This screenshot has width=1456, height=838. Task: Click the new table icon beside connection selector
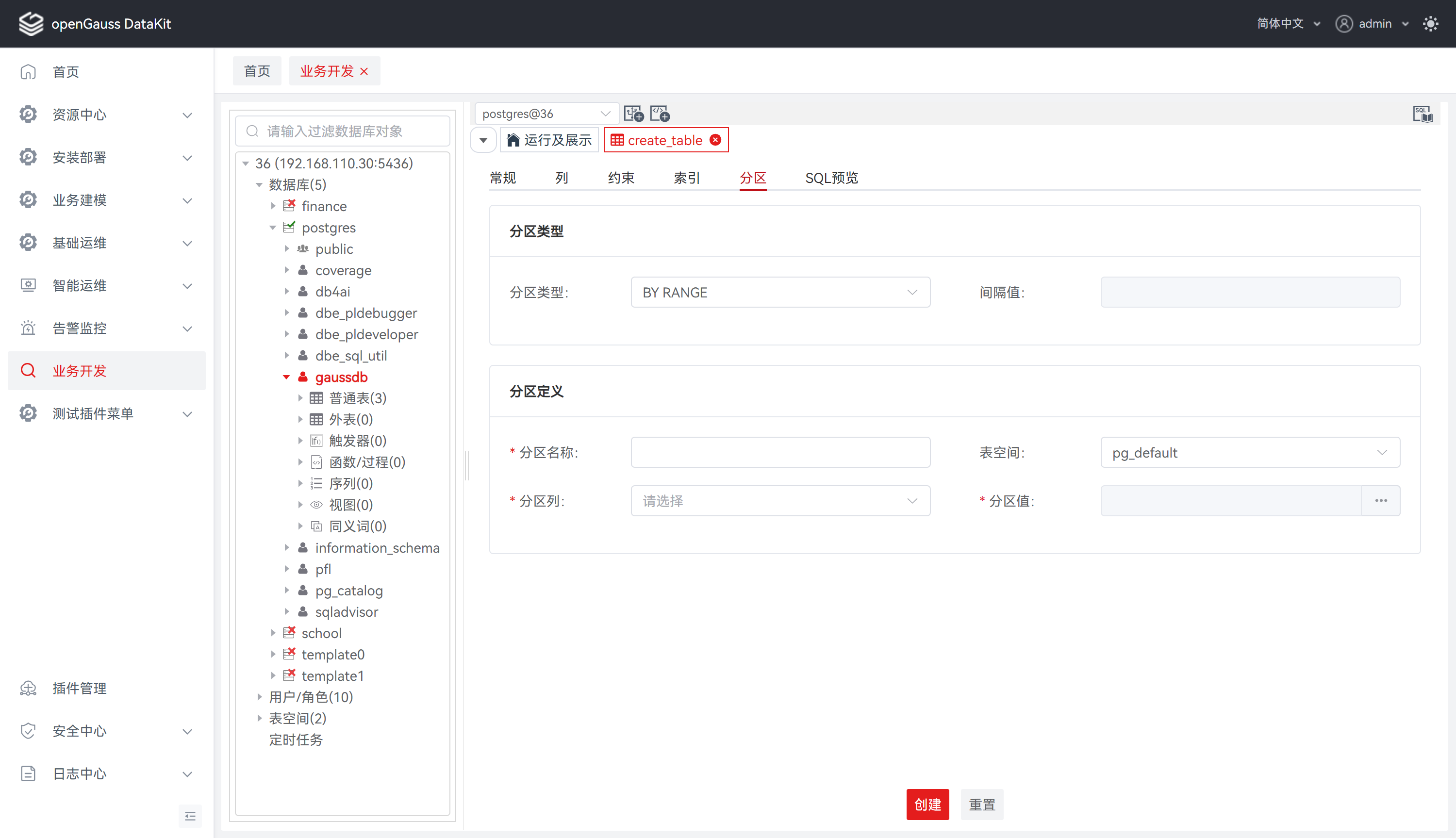coord(634,114)
